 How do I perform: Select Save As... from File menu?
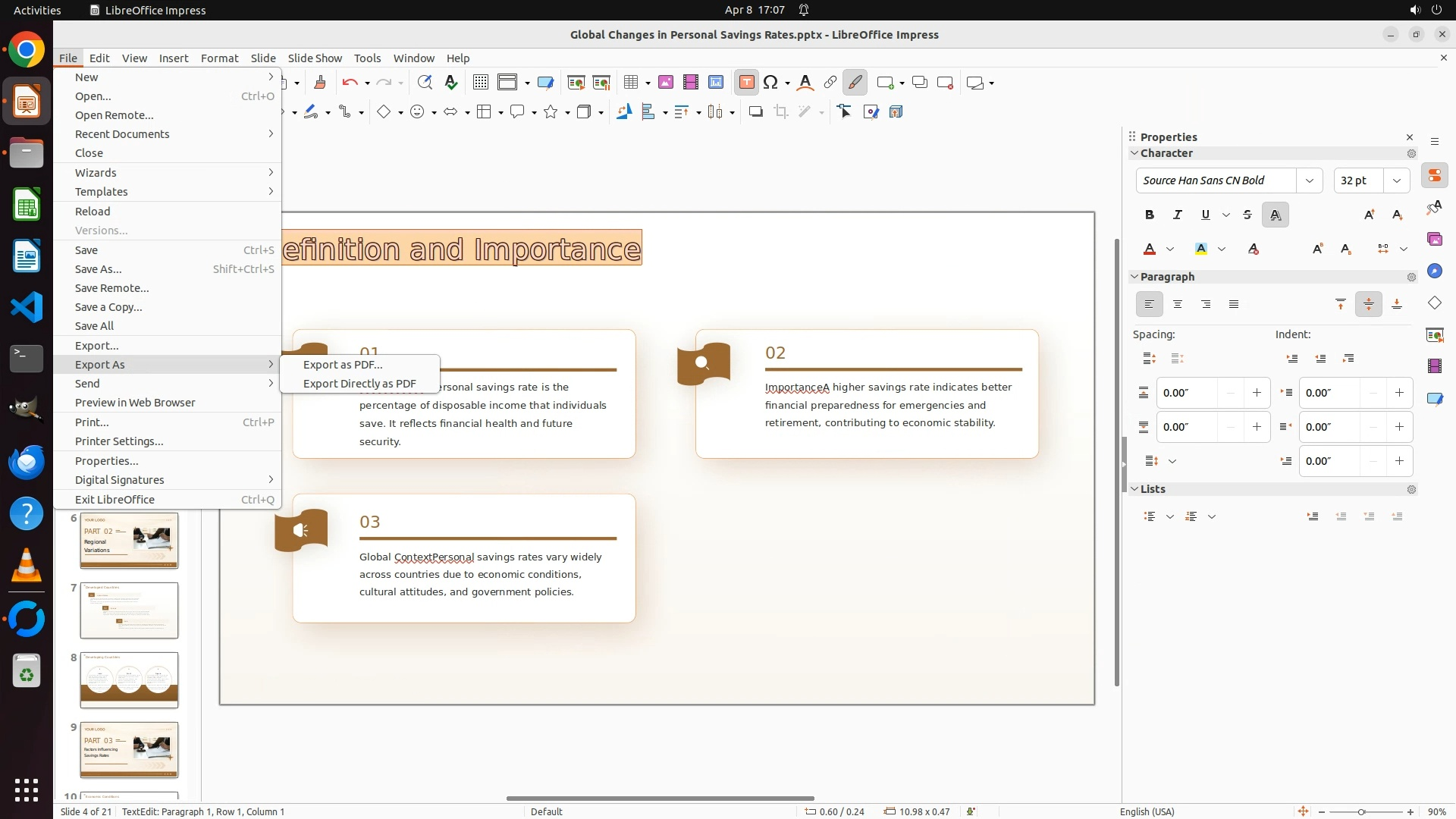[98, 269]
